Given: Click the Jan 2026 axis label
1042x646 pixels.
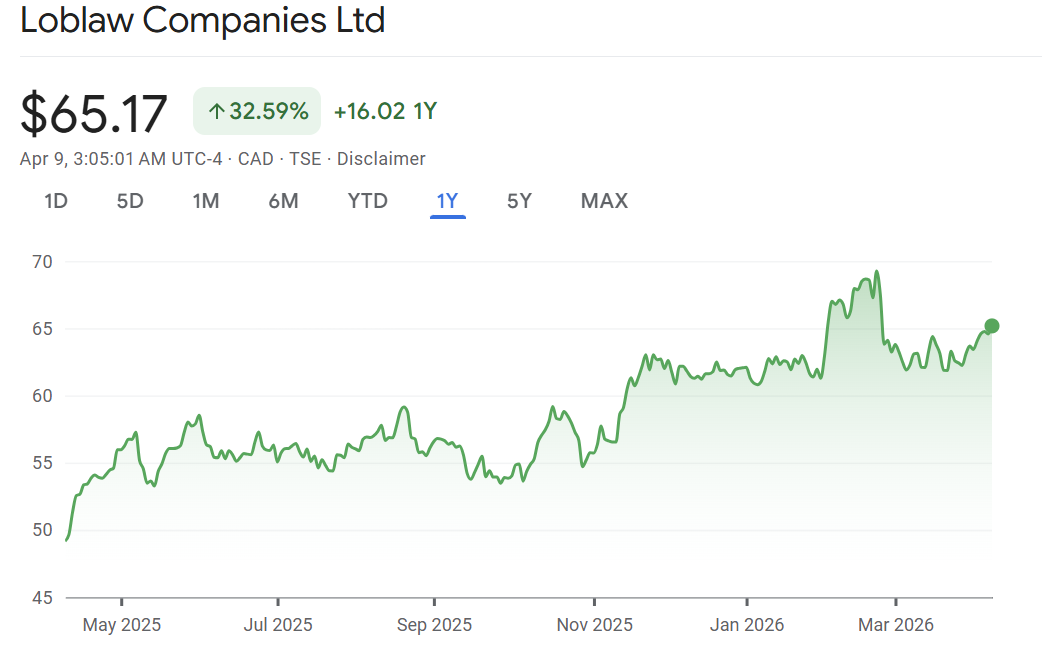Looking at the screenshot, I should tap(747, 625).
